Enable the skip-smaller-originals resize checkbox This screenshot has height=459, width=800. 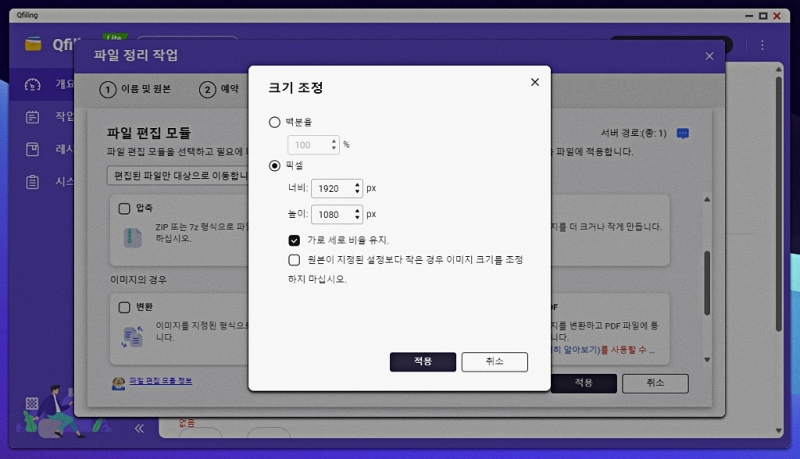click(x=294, y=260)
